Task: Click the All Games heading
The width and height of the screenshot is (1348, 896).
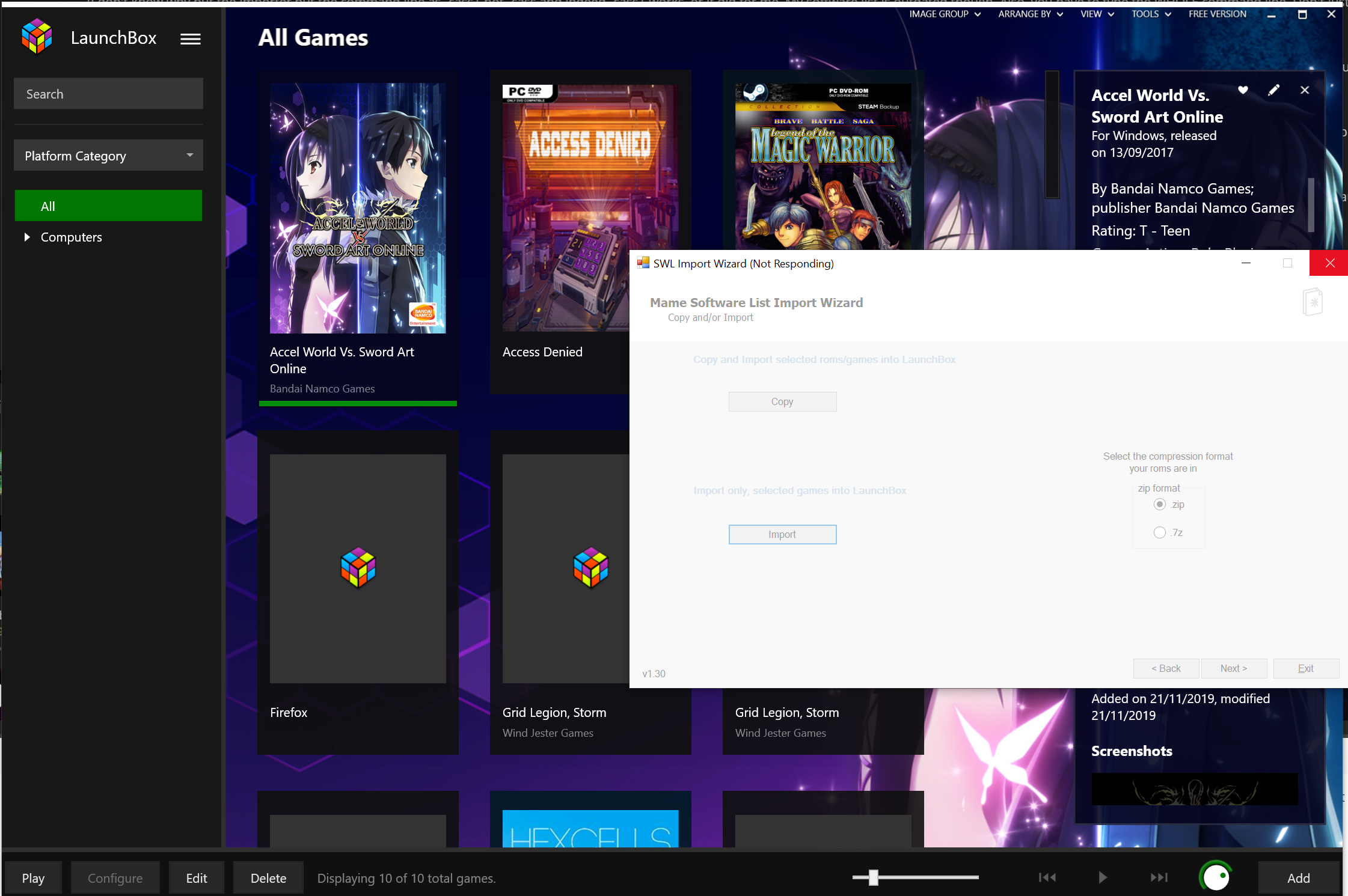Action: point(313,38)
